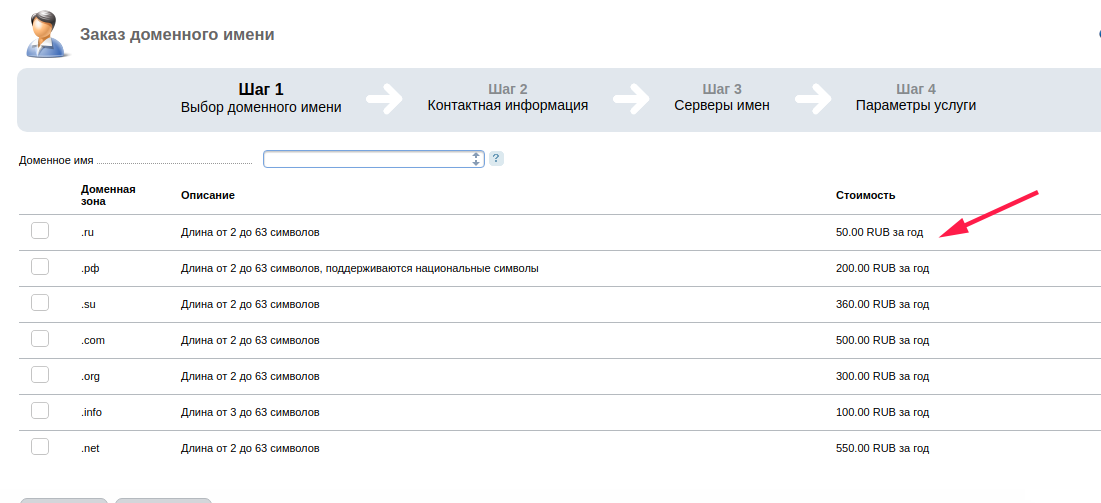The image size is (1101, 503).
Task: Tick the .net domain zone checkbox
Action: 40,447
